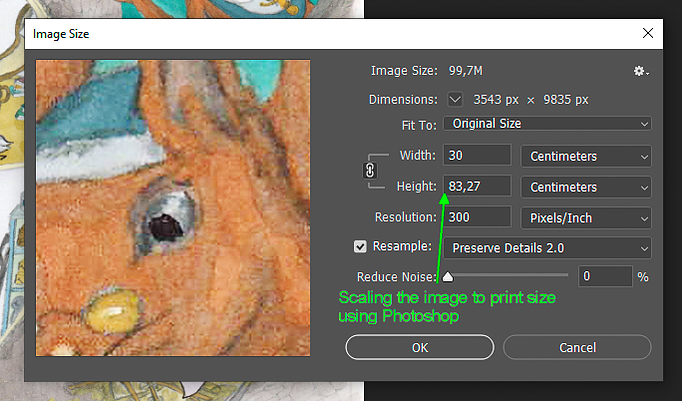Image resolution: width=682 pixels, height=401 pixels.
Task: Click the Height field showing 83,27
Action: click(477, 186)
